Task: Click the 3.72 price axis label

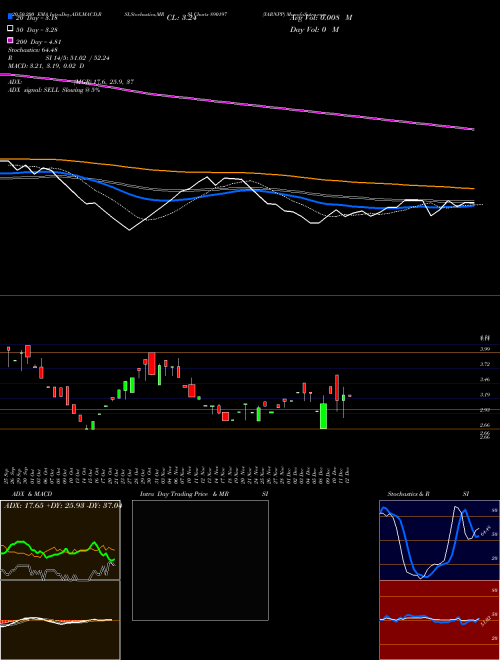Action: 484,364
